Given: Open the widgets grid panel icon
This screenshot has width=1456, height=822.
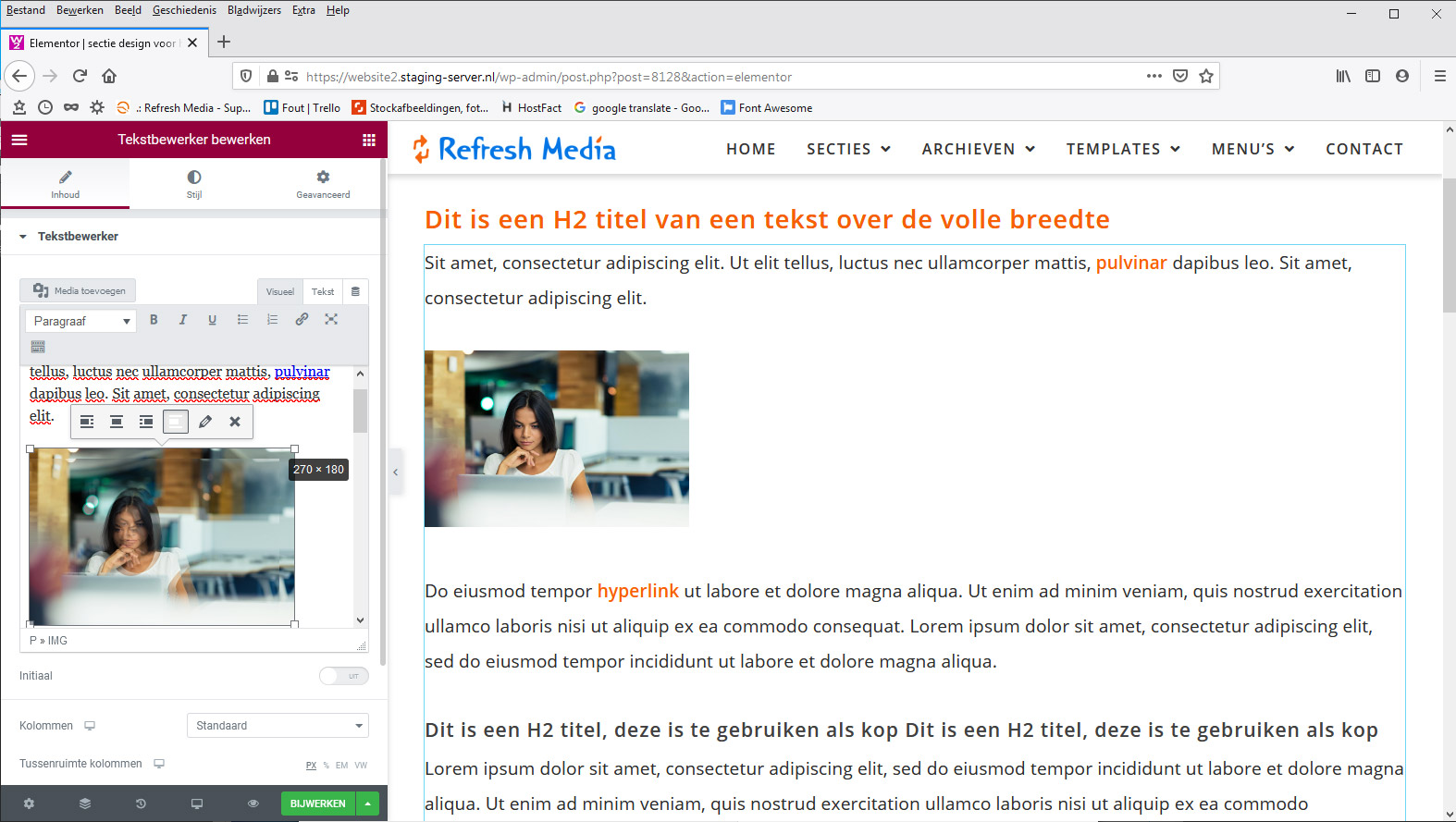Looking at the screenshot, I should (369, 140).
